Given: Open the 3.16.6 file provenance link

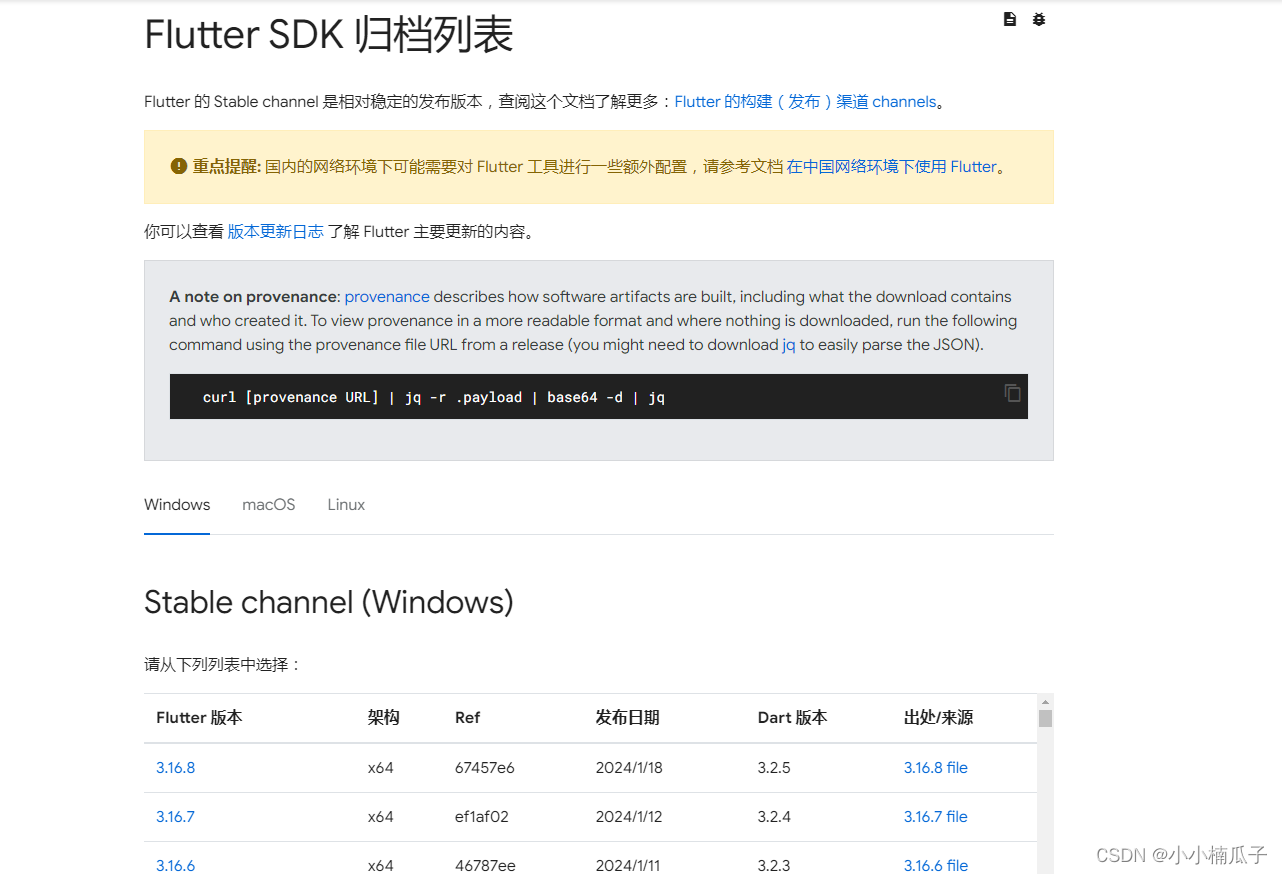Looking at the screenshot, I should [936, 866].
